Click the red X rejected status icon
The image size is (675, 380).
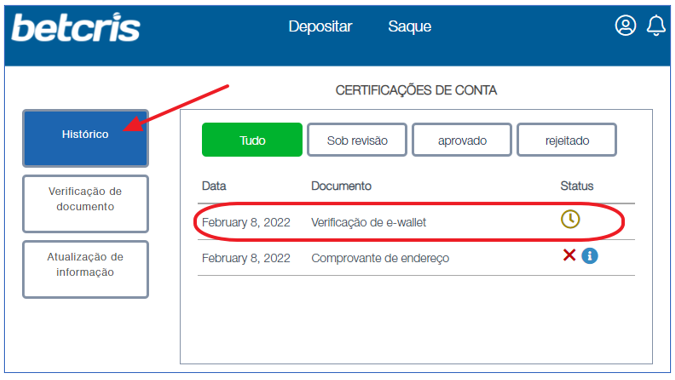tap(569, 255)
